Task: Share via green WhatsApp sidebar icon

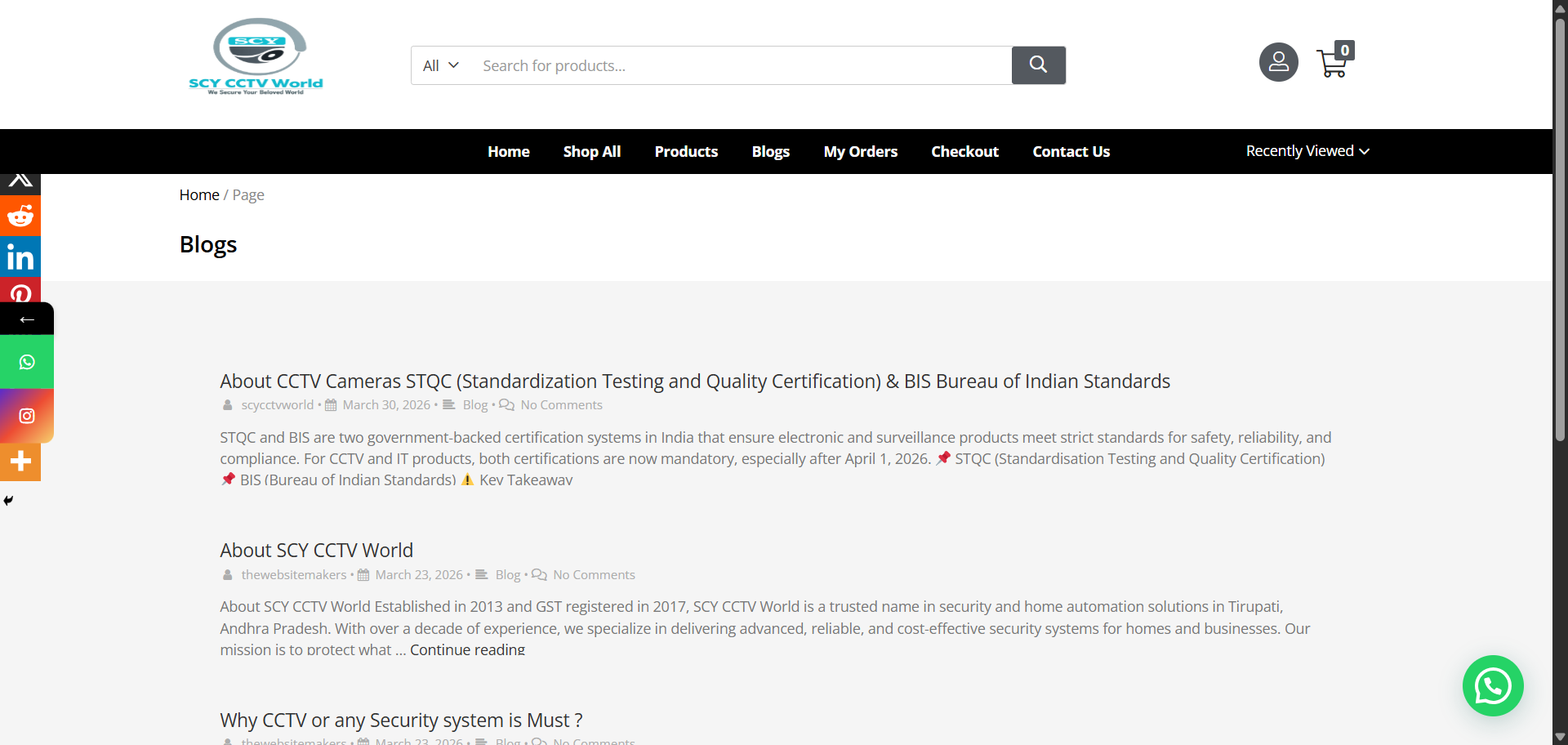Action: pos(27,362)
